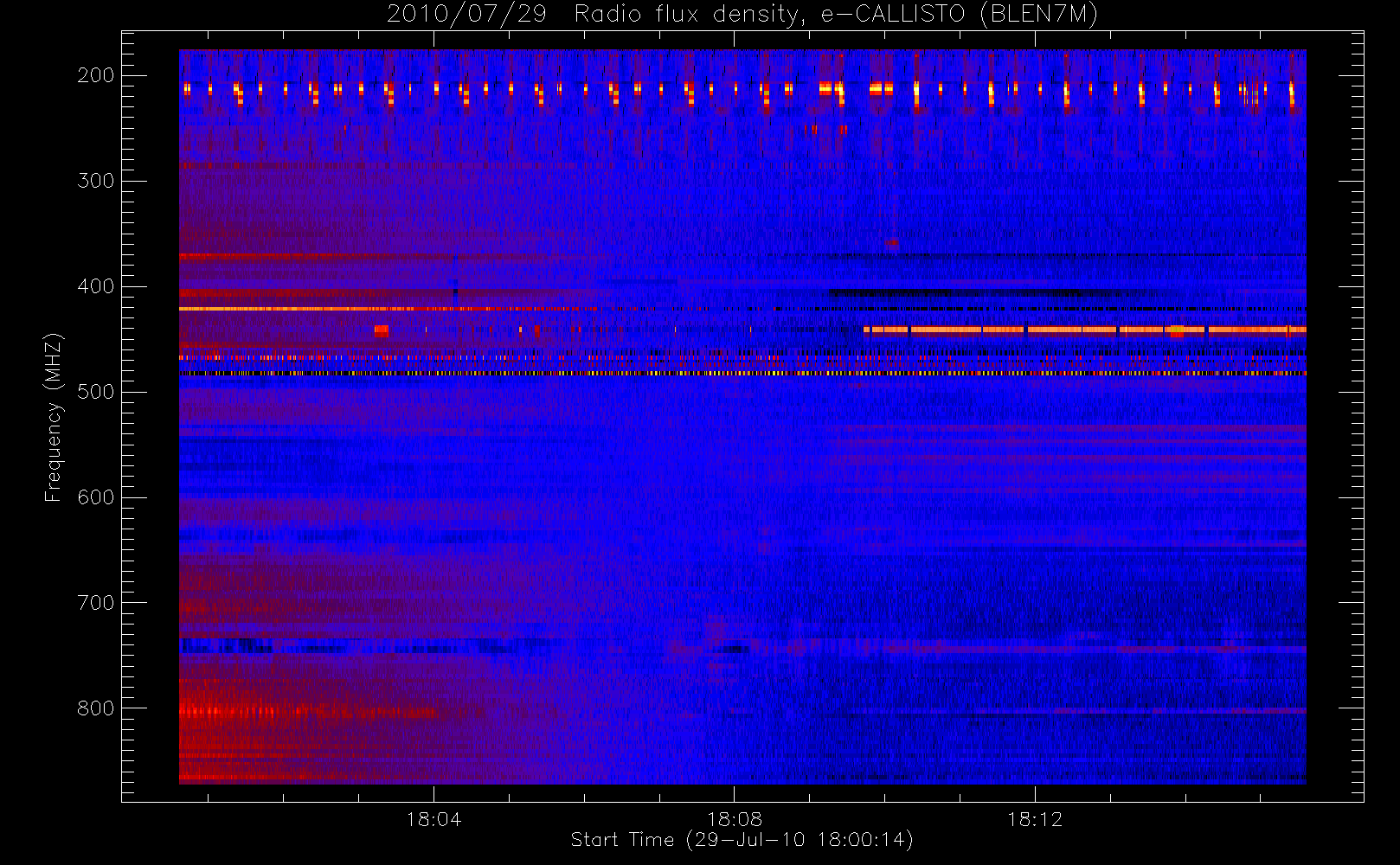
Task: Click the 18:04 time tick label
Action: [433, 819]
